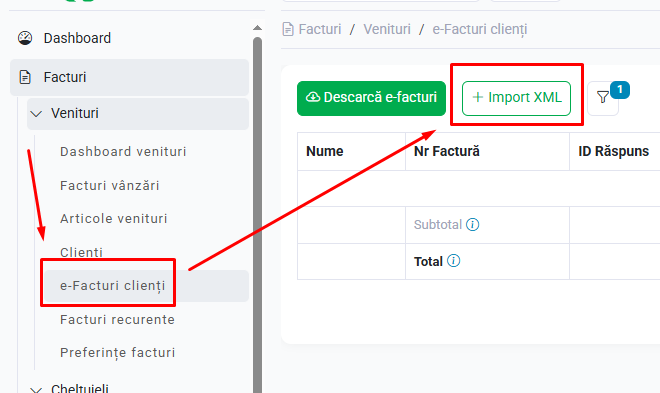Viewport: 660px width, 393px height.
Task: Open the Clienti menu item
Action: point(81,252)
